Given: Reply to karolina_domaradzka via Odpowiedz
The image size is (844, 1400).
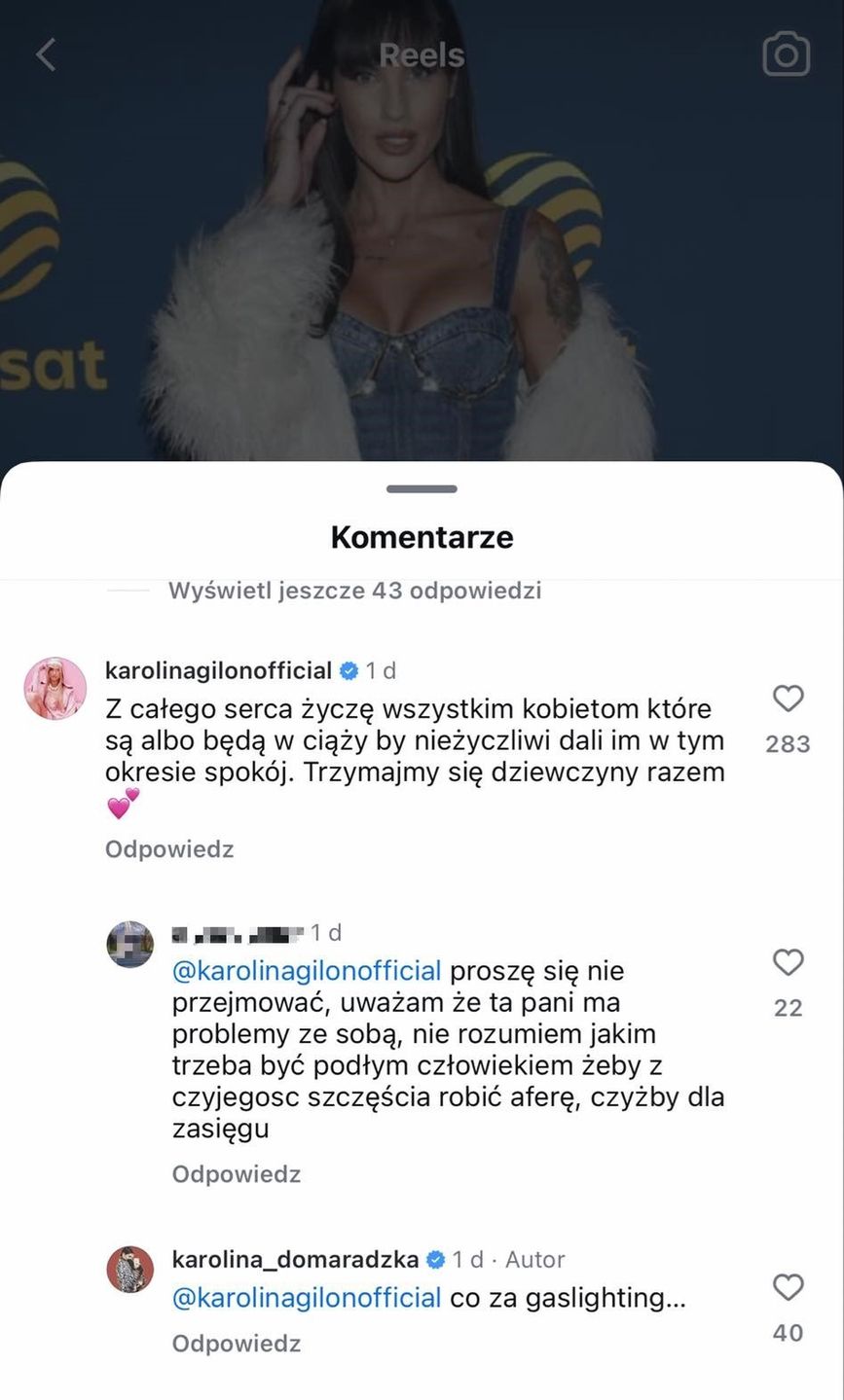Looking at the screenshot, I should (237, 1344).
